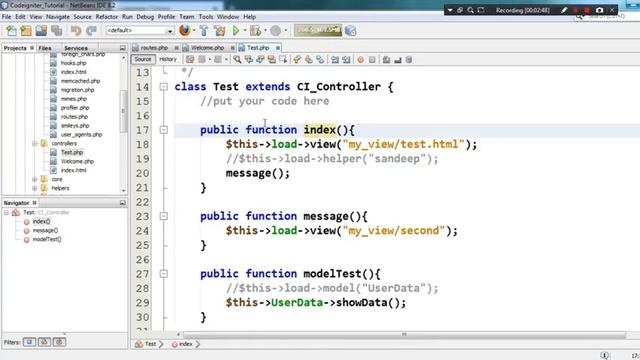Toggle Rectangular Selection icon in editor toolbar
Screen dimensions: 640x360
click(x=283, y=60)
